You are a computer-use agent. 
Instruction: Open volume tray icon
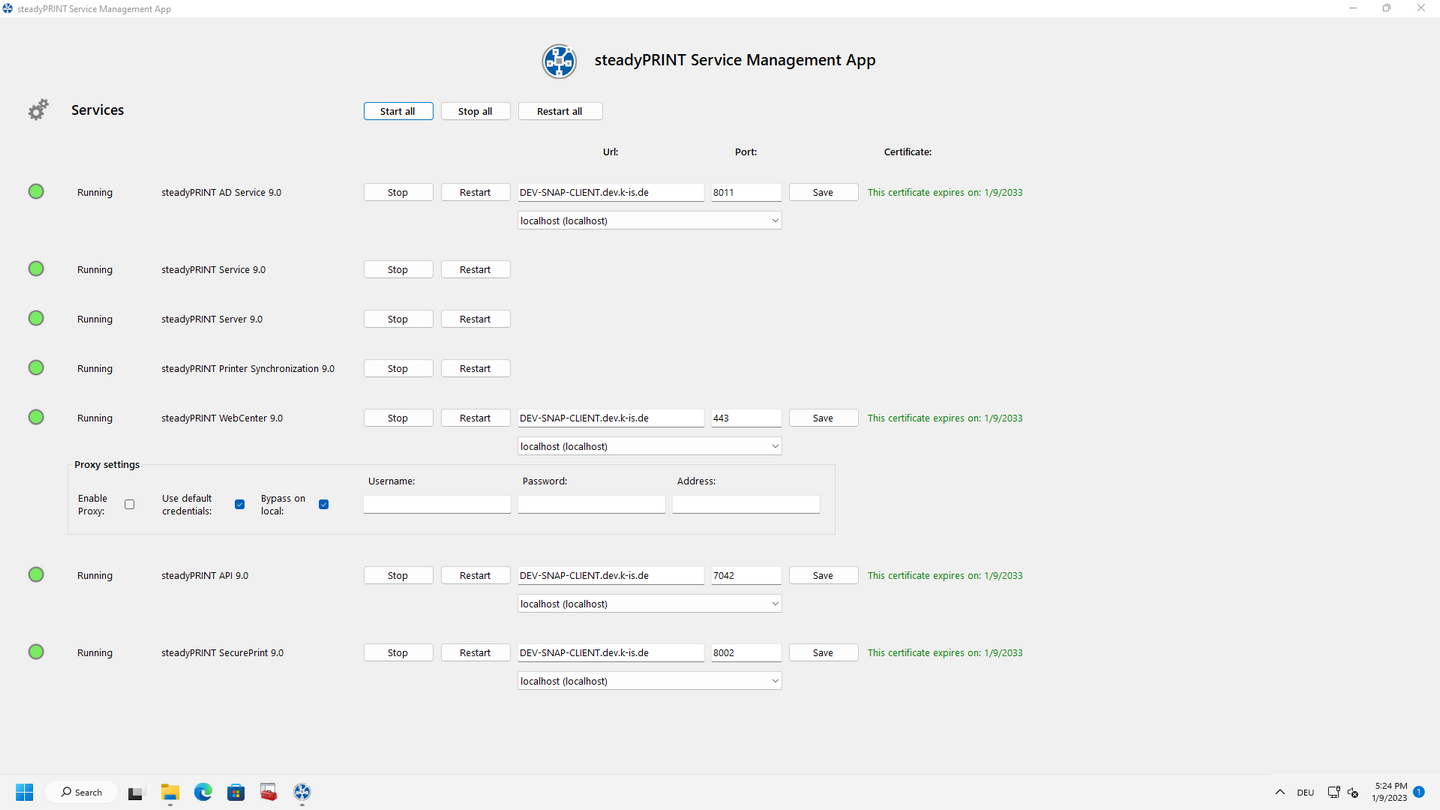click(x=1353, y=792)
